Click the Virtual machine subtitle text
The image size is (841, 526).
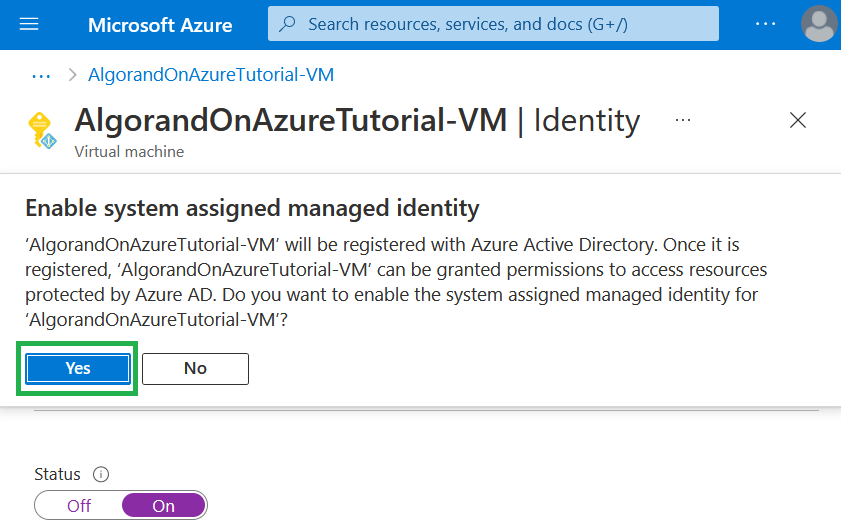tap(129, 152)
